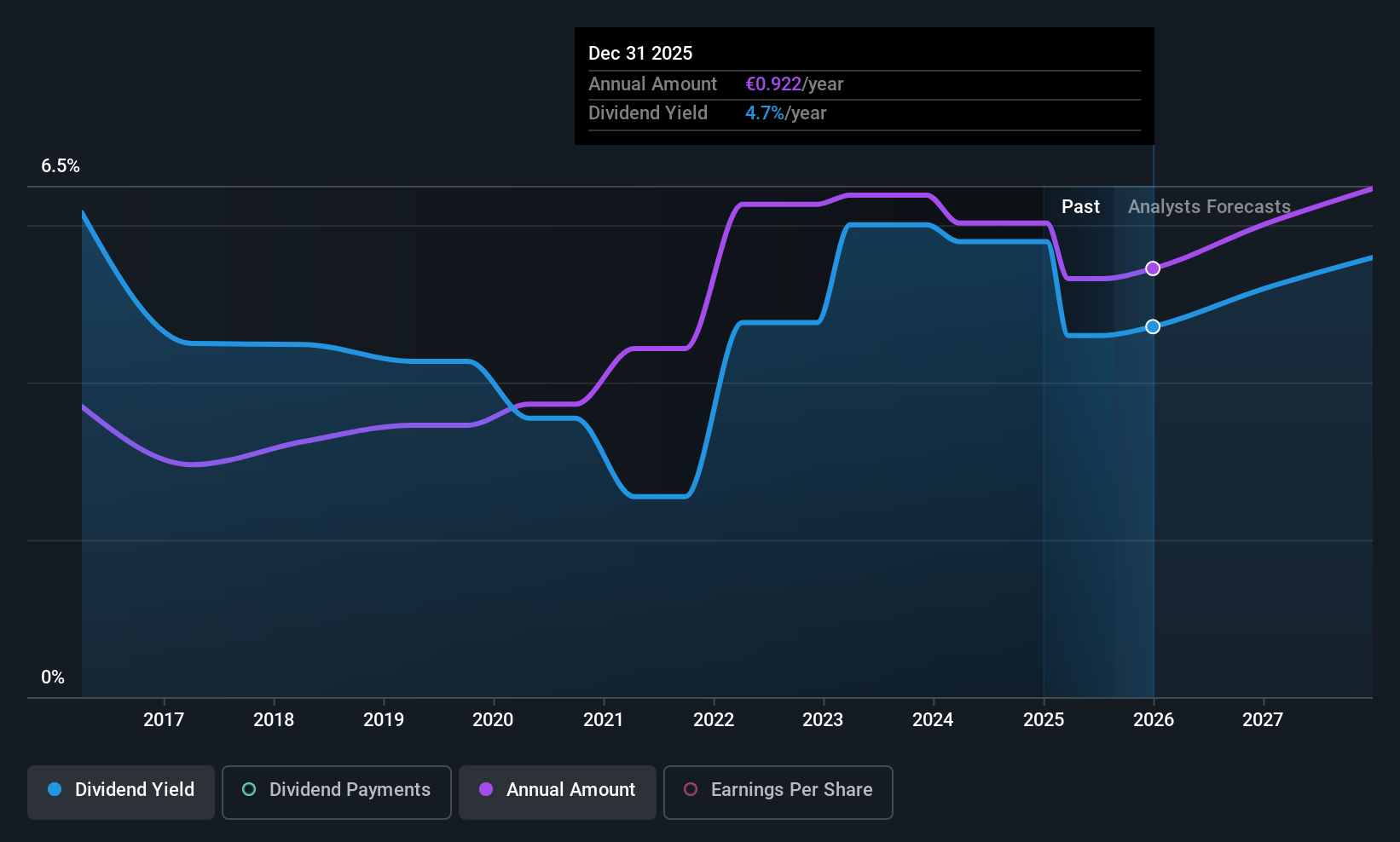Select blue data point on Dividend Yield line

[x=1153, y=326]
